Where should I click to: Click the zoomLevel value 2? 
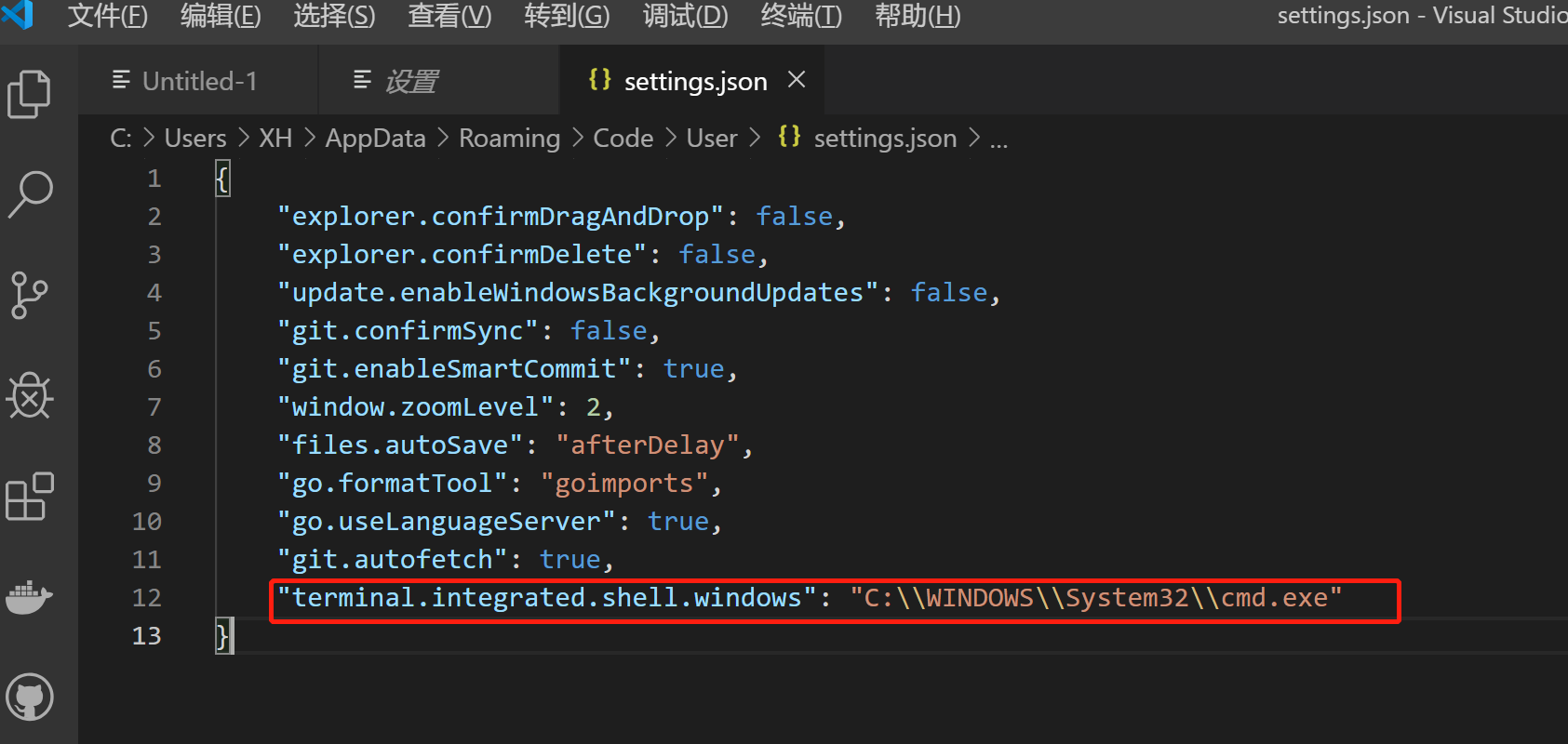tap(594, 406)
